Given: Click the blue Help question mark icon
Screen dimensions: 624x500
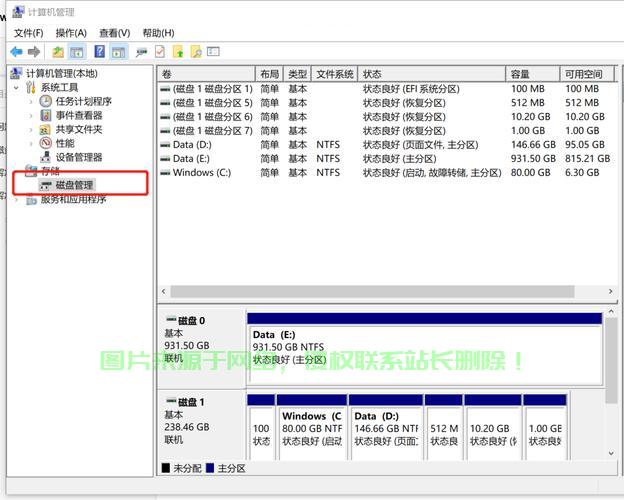Looking at the screenshot, I should pos(99,51).
